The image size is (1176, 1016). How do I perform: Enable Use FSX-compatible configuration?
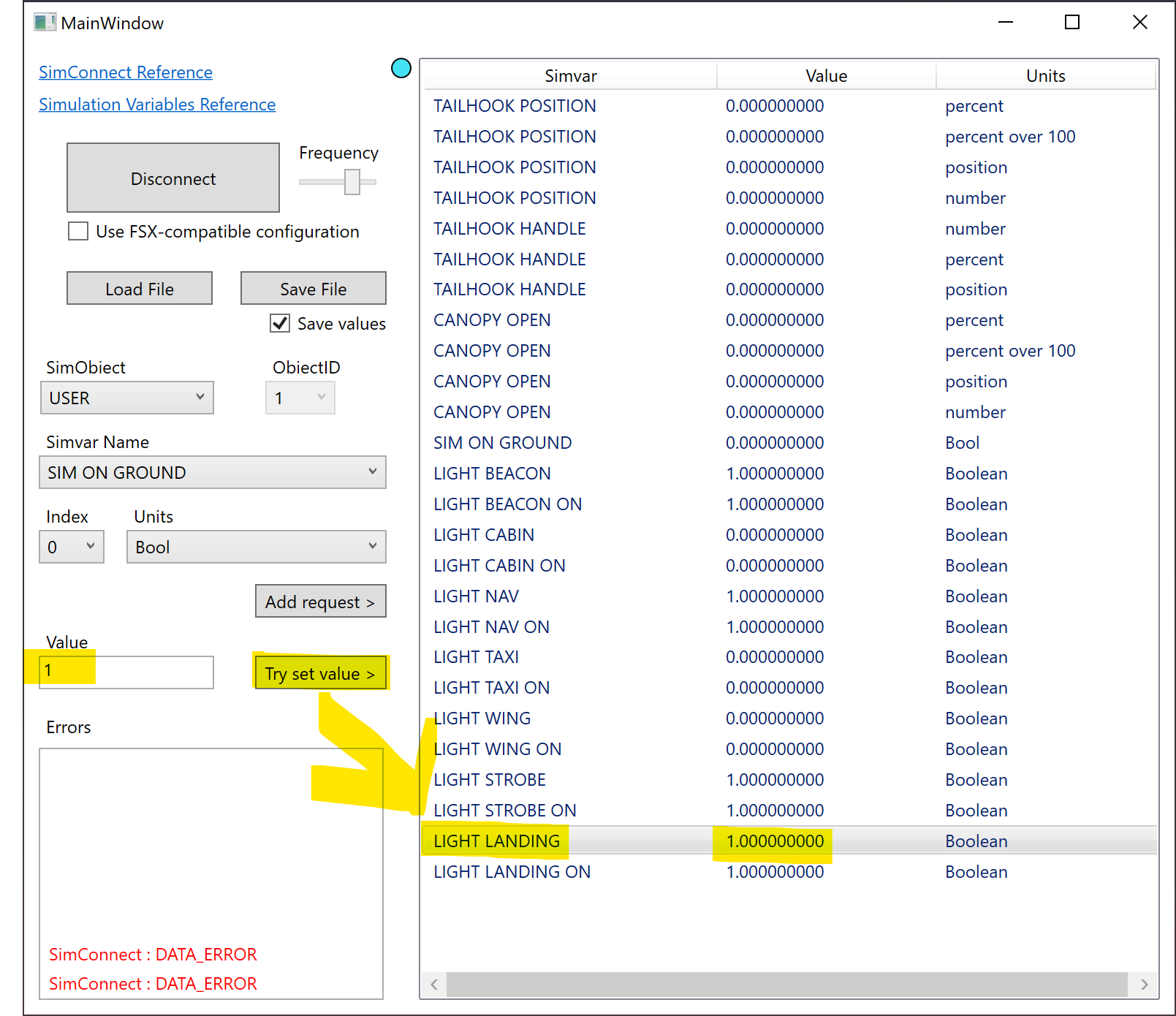coord(78,231)
